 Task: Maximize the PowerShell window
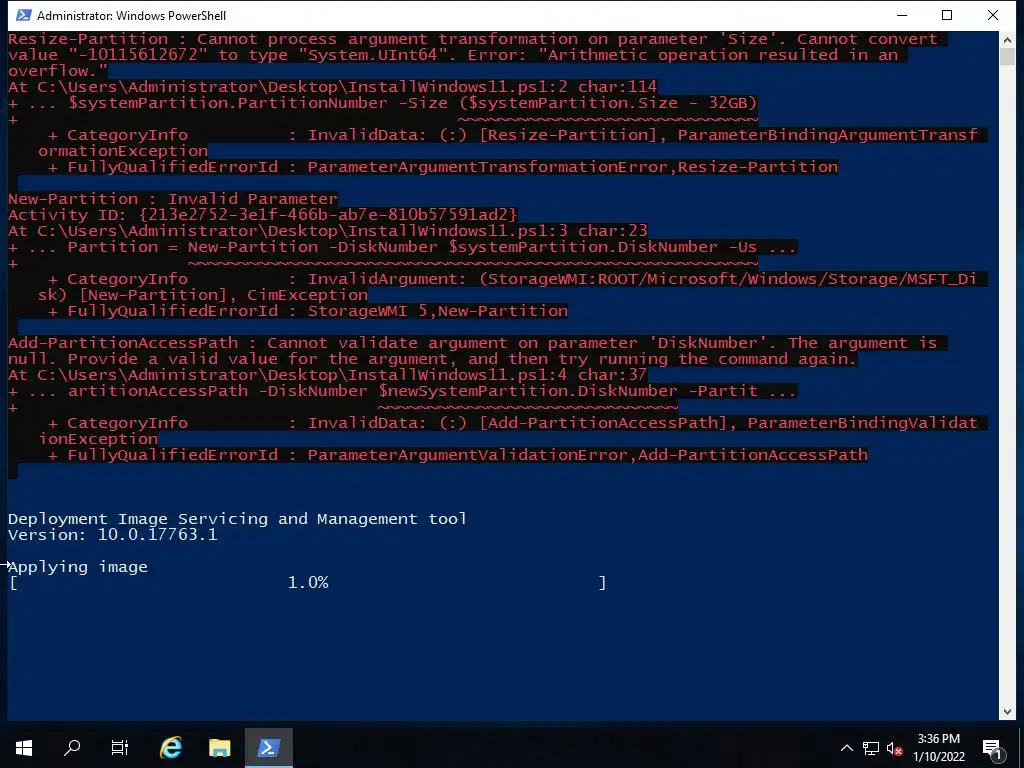(947, 15)
